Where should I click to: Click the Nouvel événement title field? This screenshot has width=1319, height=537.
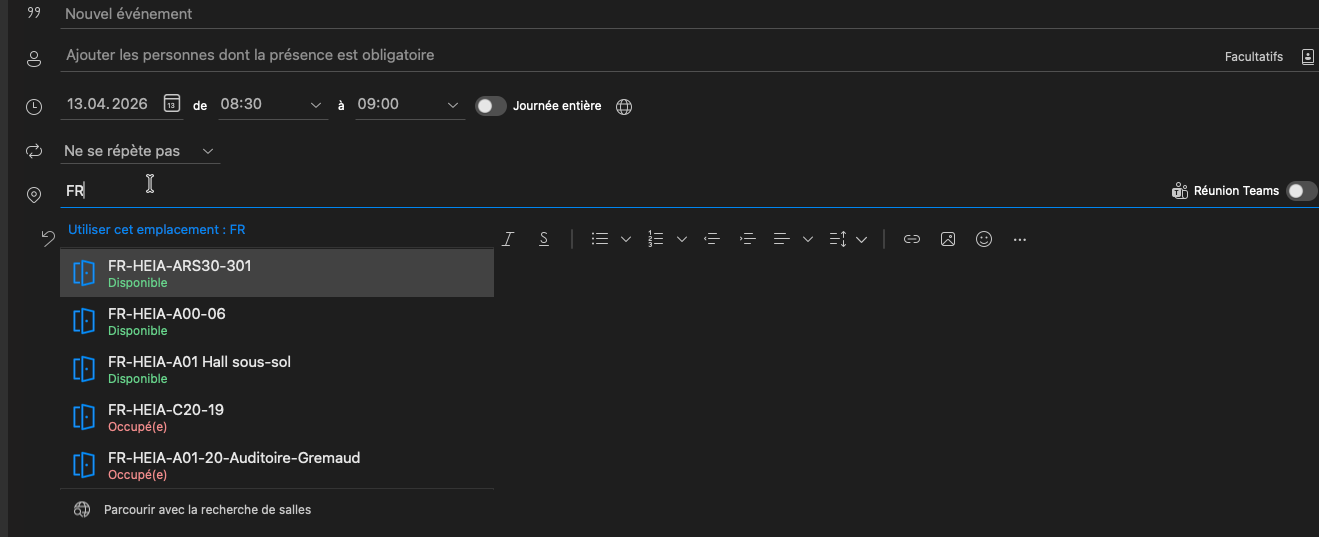[400, 14]
